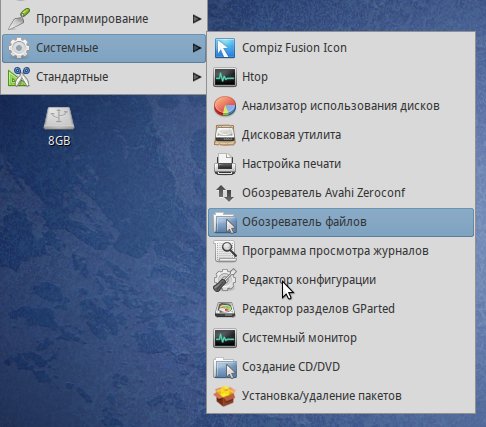This screenshot has height=427, width=486.
Task: Click the log viewer magnifier icon
Action: click(x=225, y=251)
